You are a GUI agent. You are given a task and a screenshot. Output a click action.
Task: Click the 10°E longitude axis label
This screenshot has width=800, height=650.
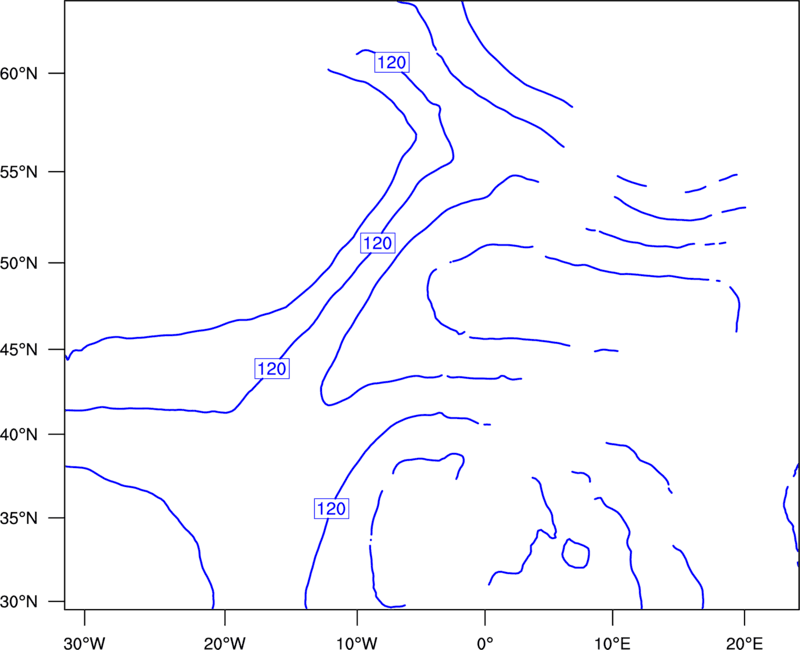pos(612,643)
